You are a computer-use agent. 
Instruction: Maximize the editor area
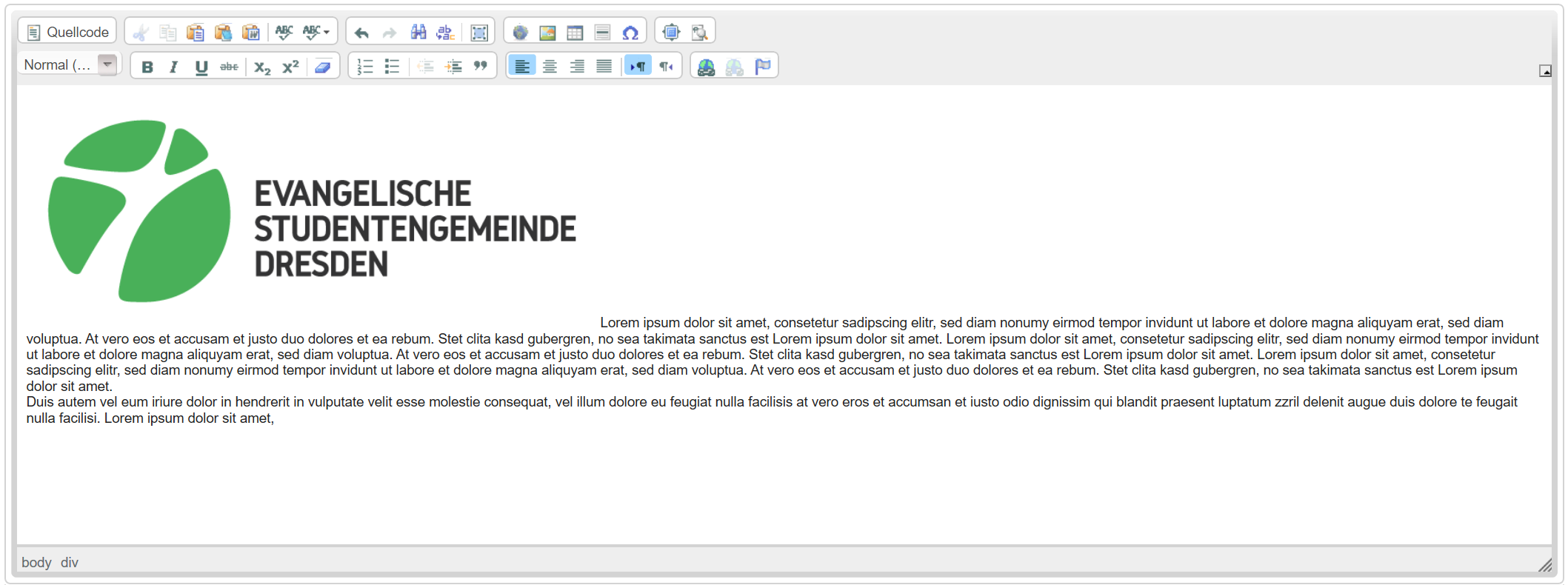point(671,32)
